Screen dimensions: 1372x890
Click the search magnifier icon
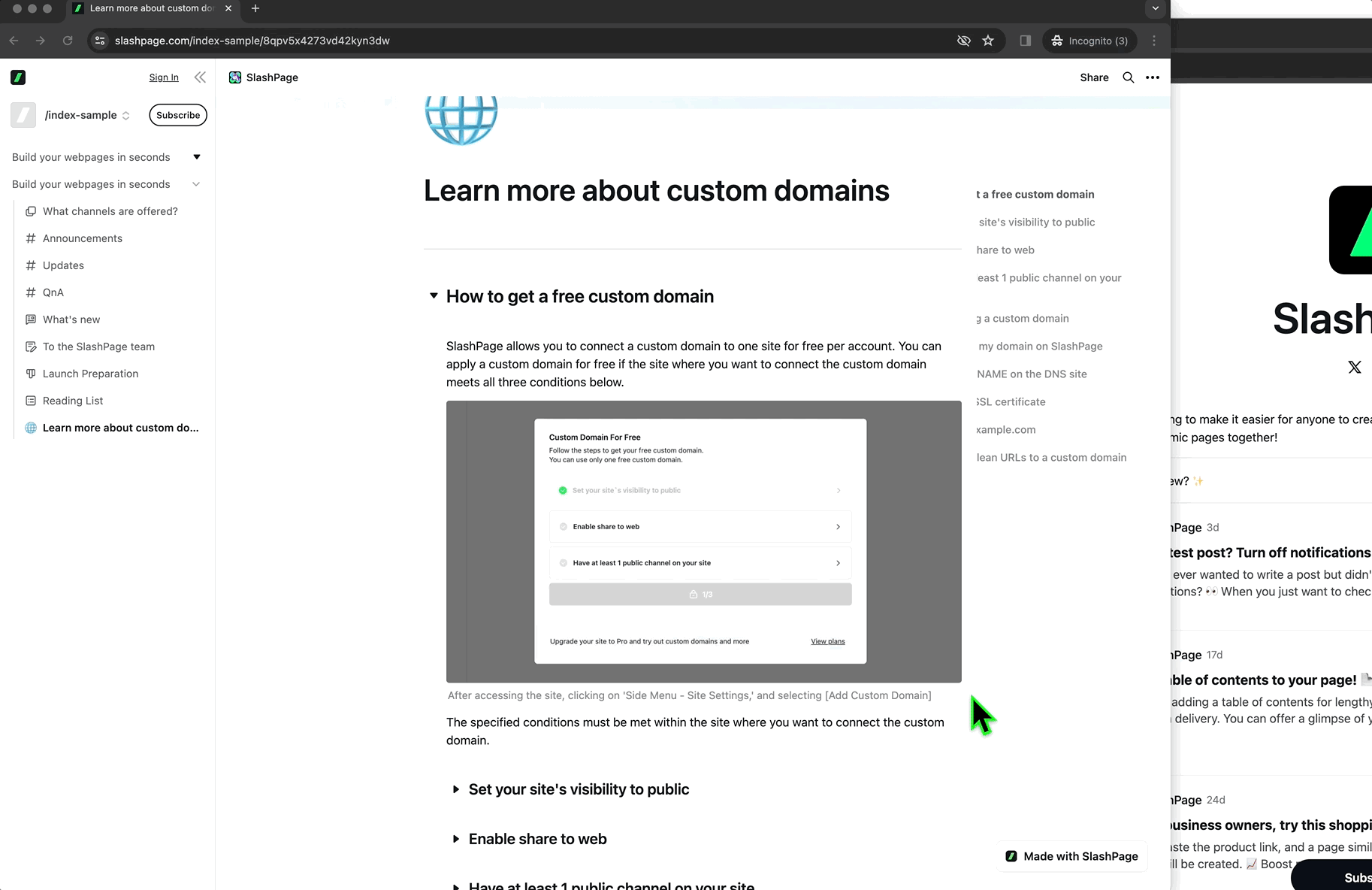click(x=1128, y=77)
